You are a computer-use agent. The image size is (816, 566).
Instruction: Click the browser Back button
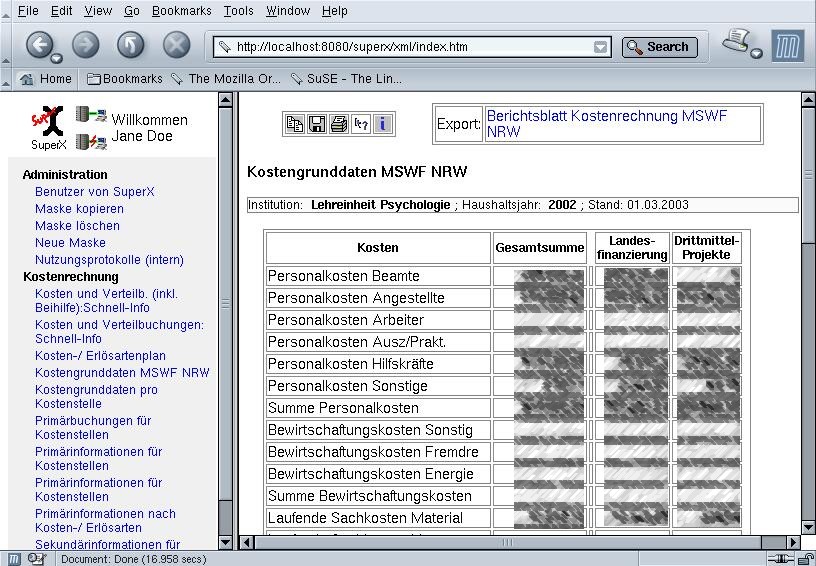click(39, 45)
